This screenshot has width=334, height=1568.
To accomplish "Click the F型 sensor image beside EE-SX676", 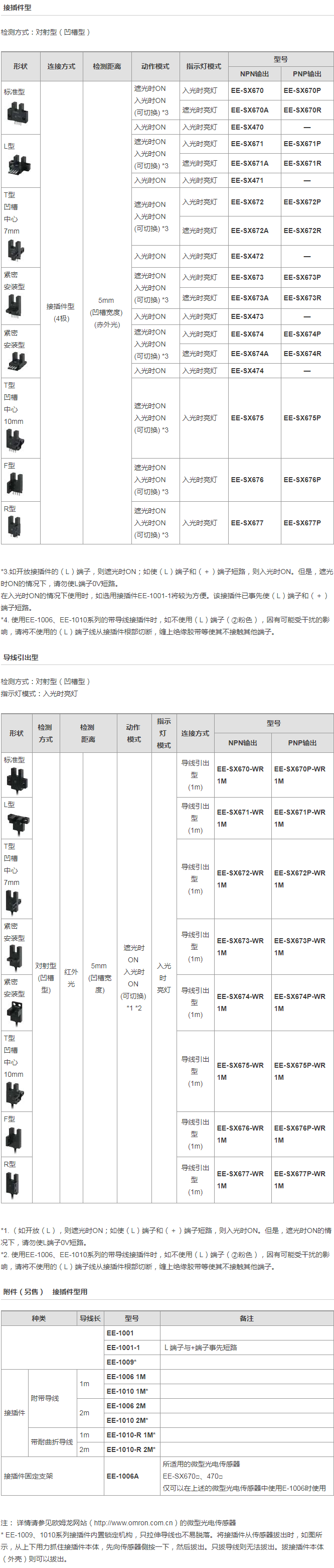I will pyautogui.click(x=14, y=484).
